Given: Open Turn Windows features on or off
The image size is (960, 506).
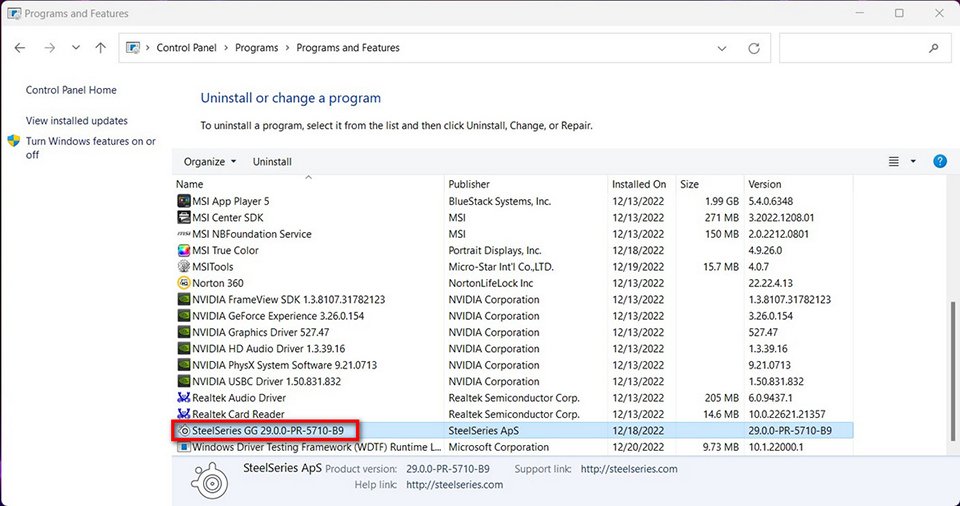Looking at the screenshot, I should click(x=91, y=148).
